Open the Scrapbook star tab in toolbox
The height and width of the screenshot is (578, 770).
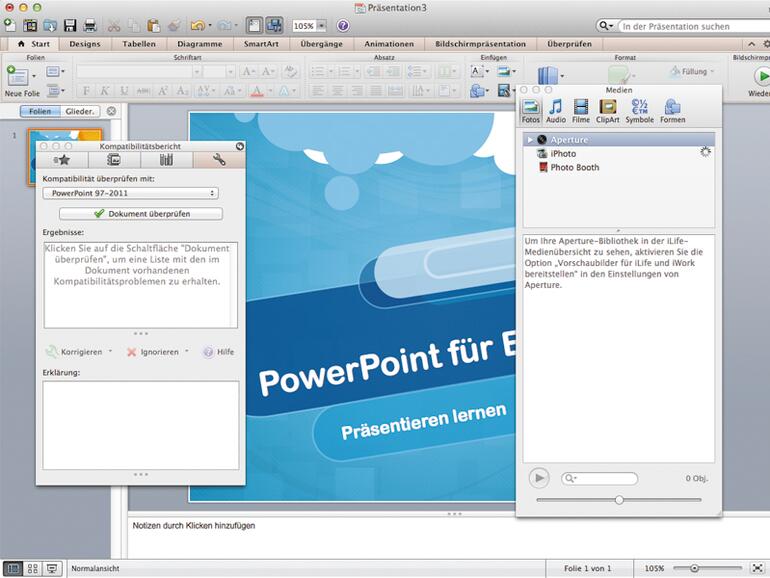click(x=62, y=160)
